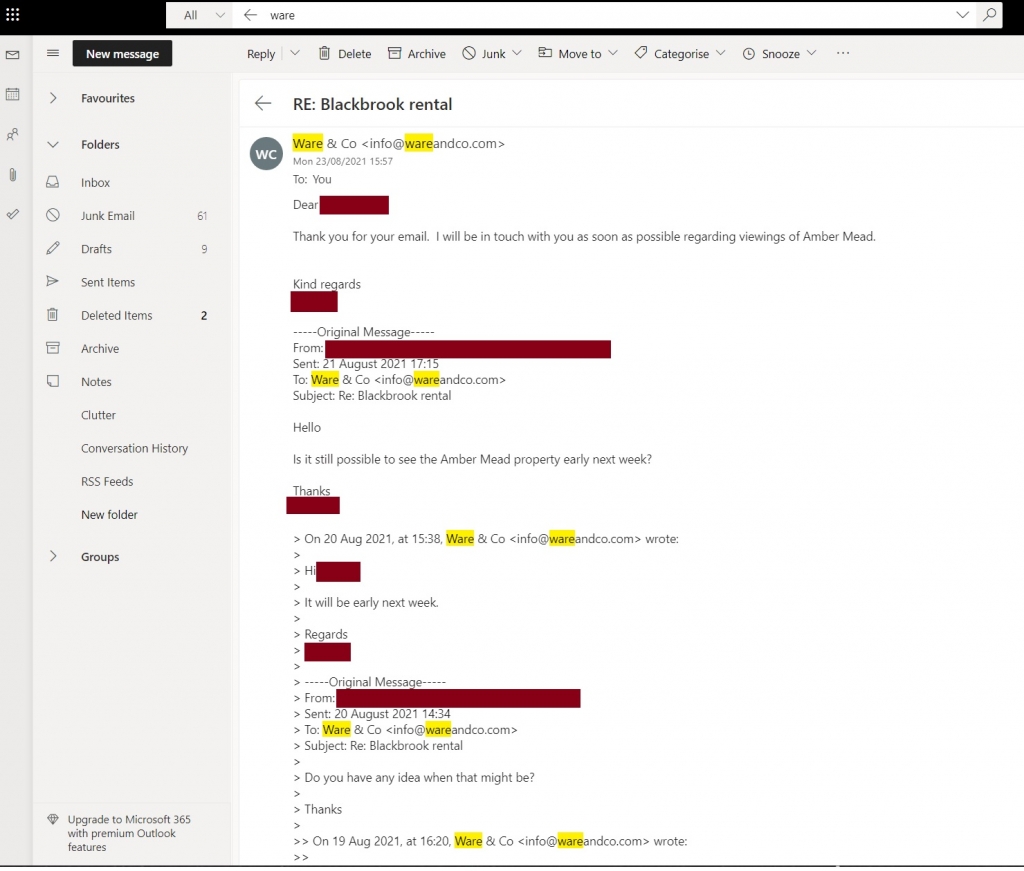
Task: Open the To Do checkmark icon
Action: coord(13,214)
